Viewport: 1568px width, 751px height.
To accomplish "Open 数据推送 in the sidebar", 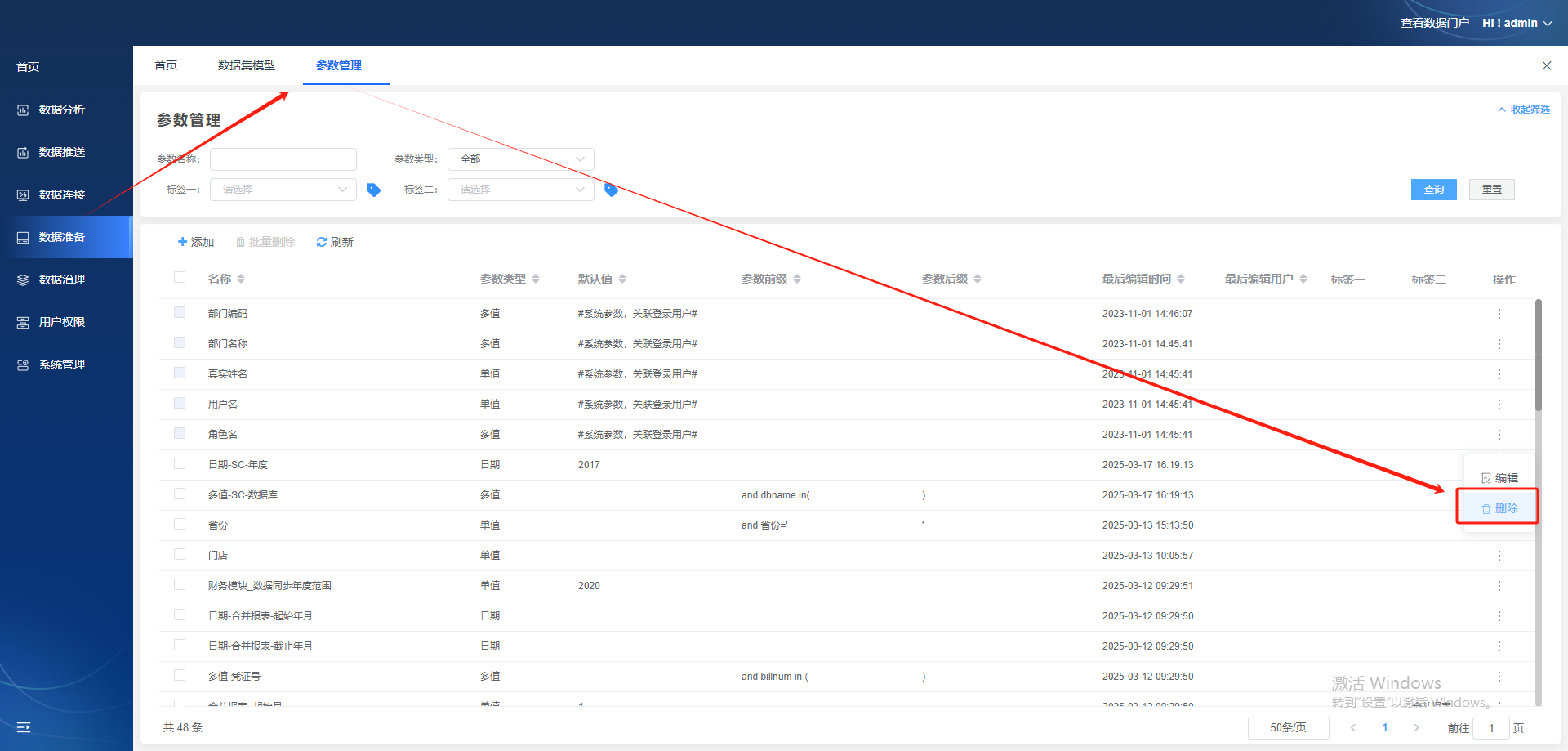I will (62, 152).
